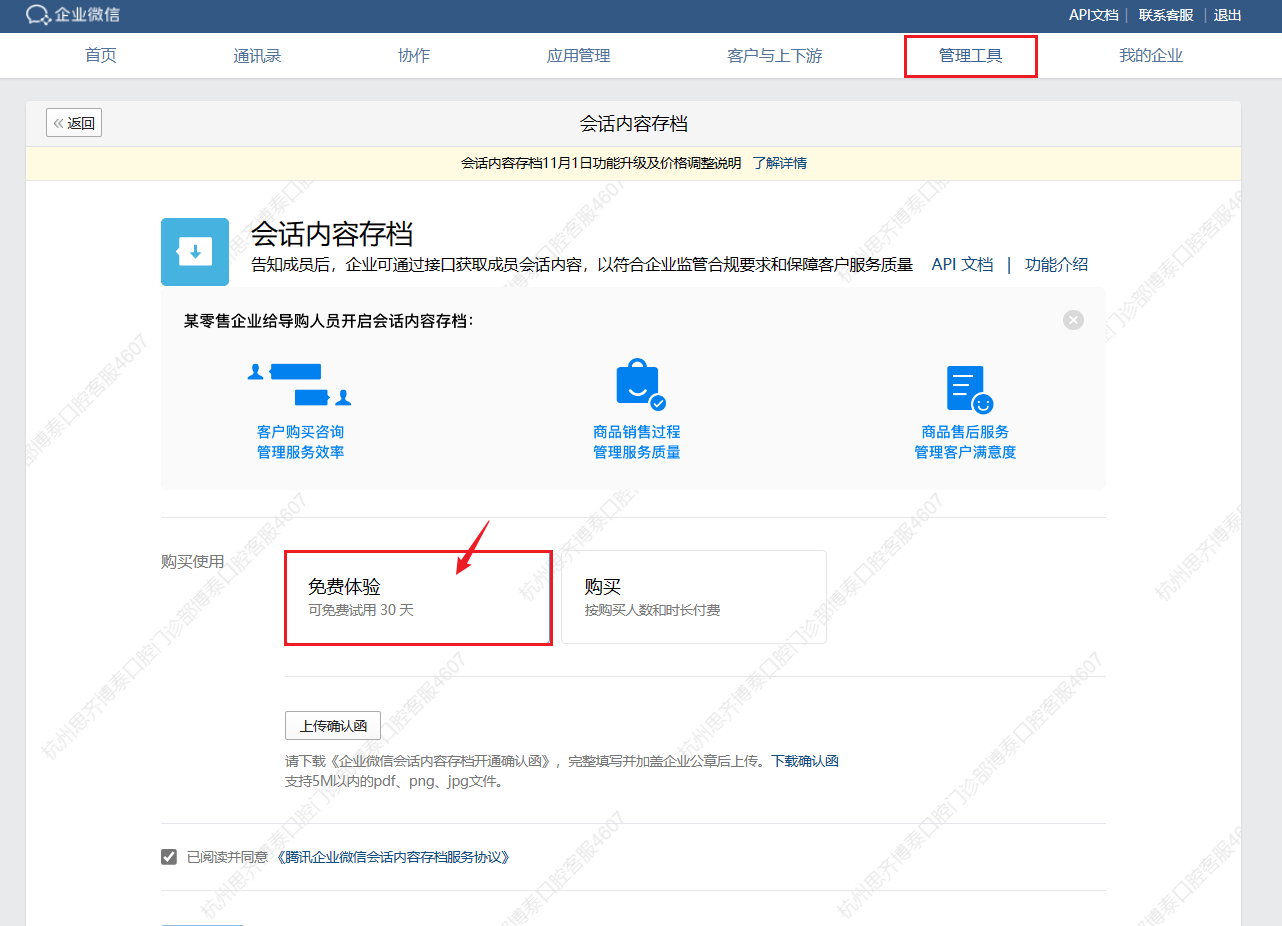Open the 客户与上下游 tab
The height and width of the screenshot is (926, 1282).
[775, 56]
